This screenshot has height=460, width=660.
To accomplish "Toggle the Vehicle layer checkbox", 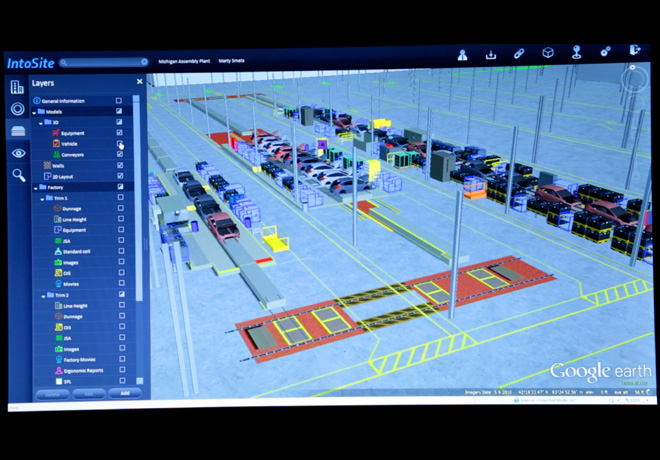I will click(x=120, y=144).
